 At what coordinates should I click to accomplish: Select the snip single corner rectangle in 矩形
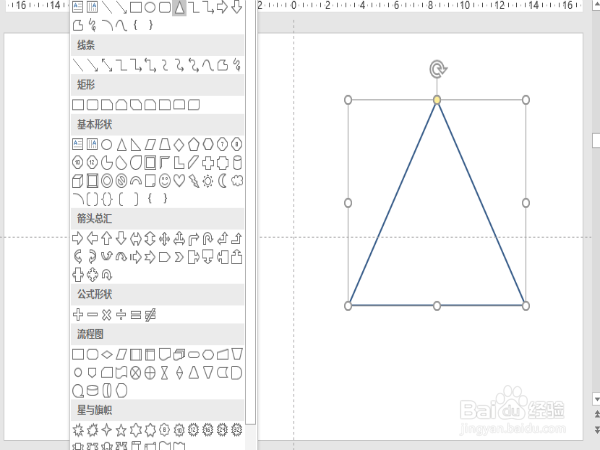(x=107, y=105)
